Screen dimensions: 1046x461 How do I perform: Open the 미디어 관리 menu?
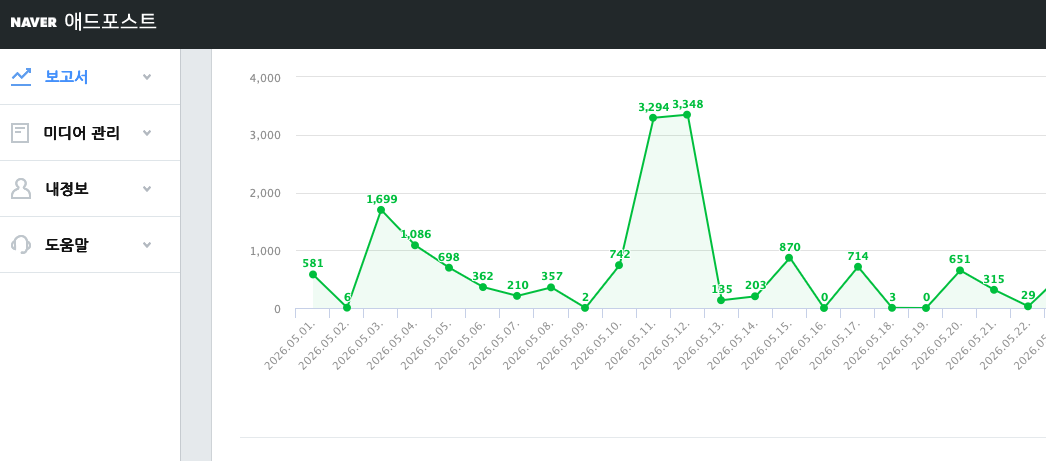pos(90,133)
